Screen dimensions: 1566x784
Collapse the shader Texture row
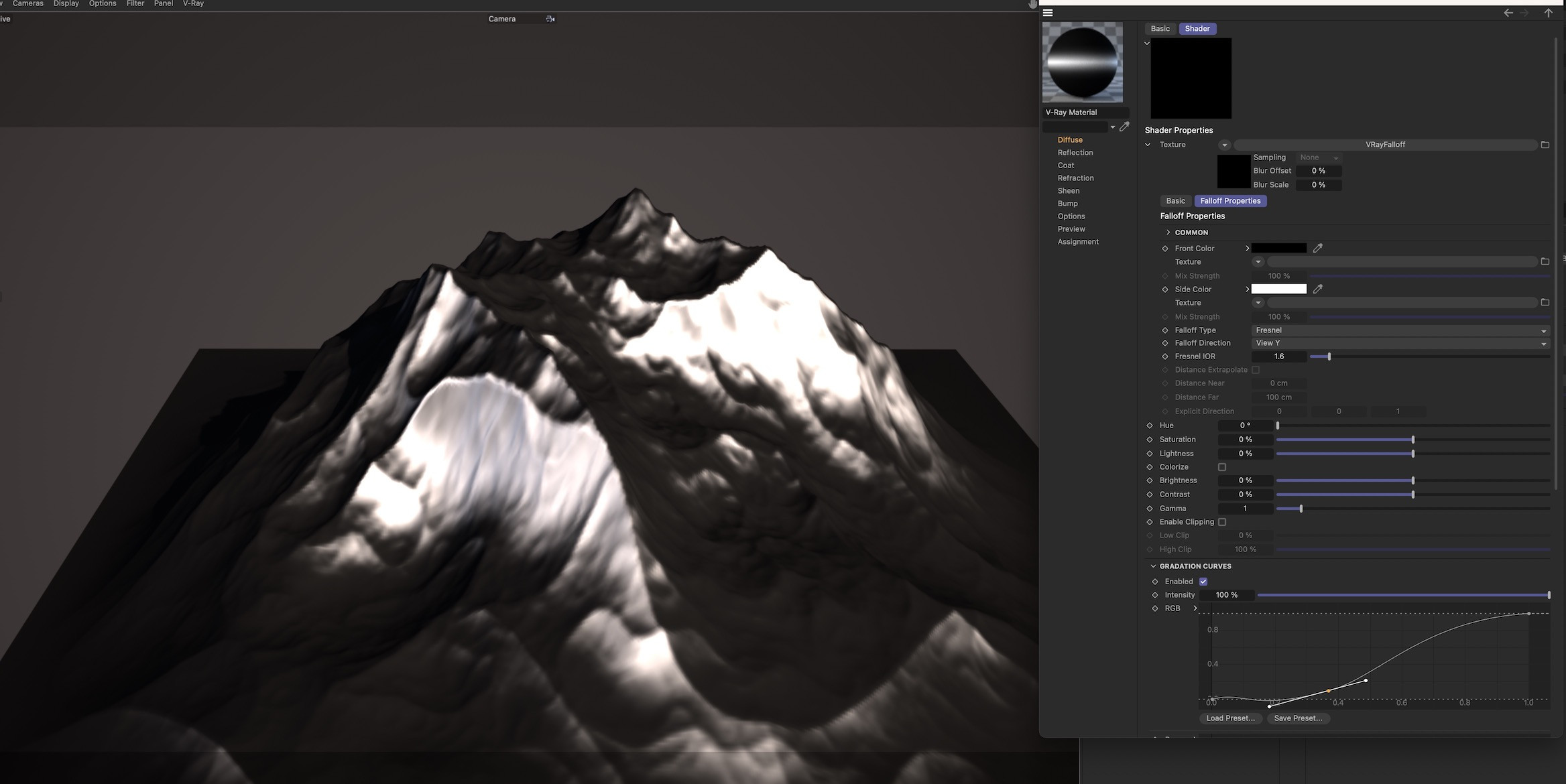[1148, 145]
